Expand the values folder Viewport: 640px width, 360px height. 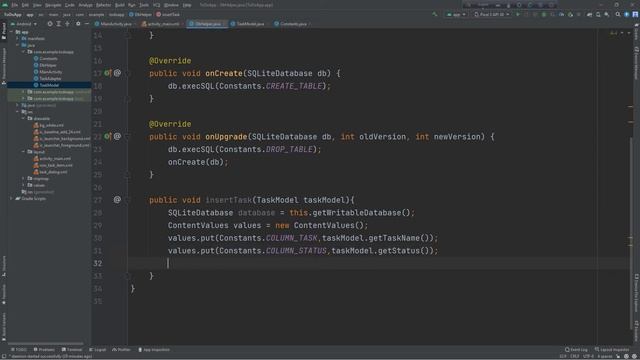pyautogui.click(x=23, y=185)
